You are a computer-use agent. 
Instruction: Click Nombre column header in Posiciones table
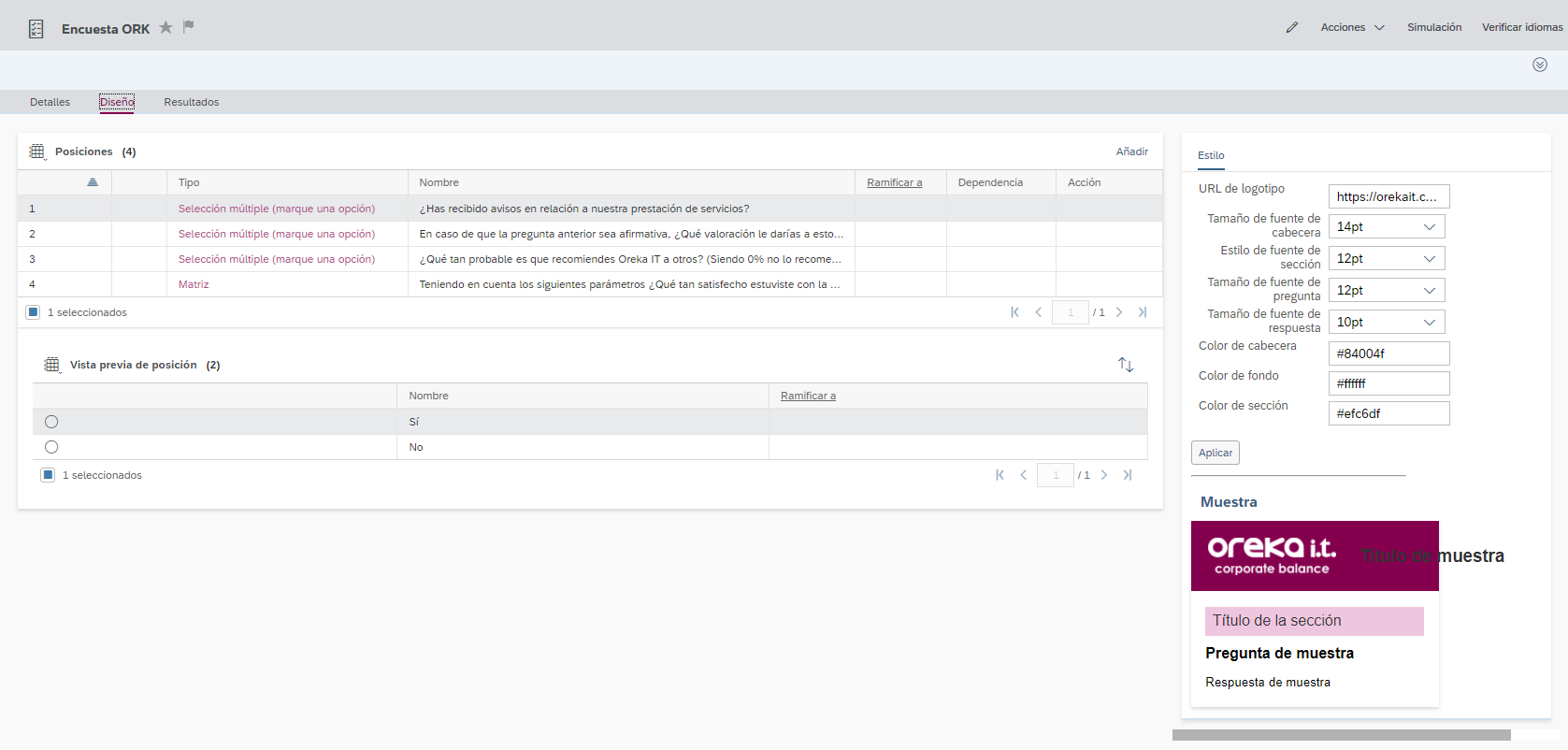(x=631, y=182)
